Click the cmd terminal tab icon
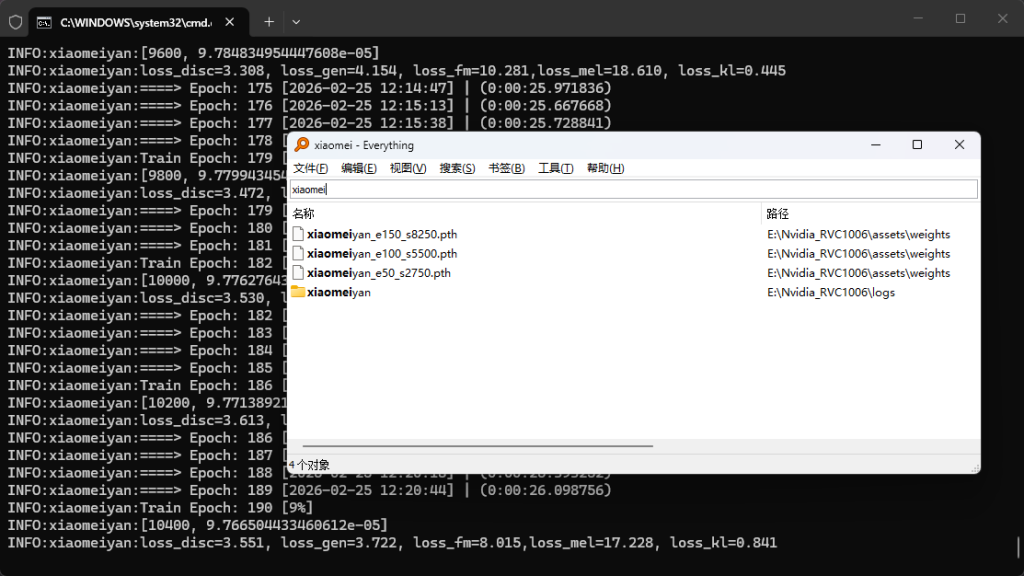The image size is (1024, 576). tap(45, 21)
